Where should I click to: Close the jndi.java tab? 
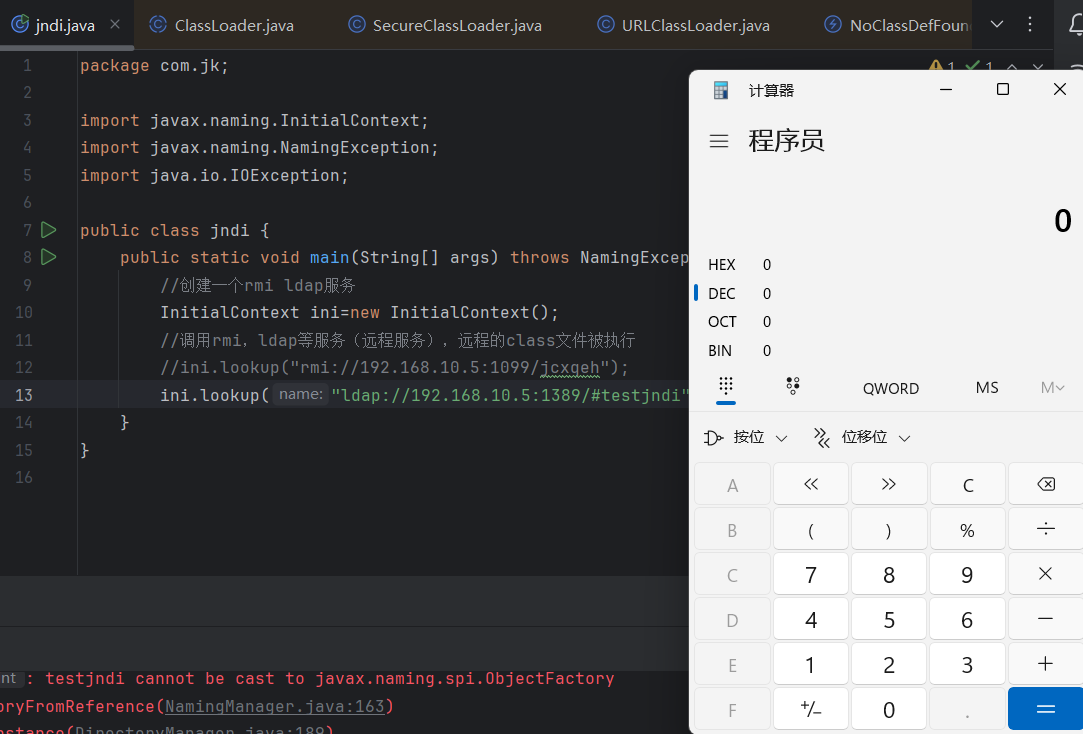(x=115, y=24)
